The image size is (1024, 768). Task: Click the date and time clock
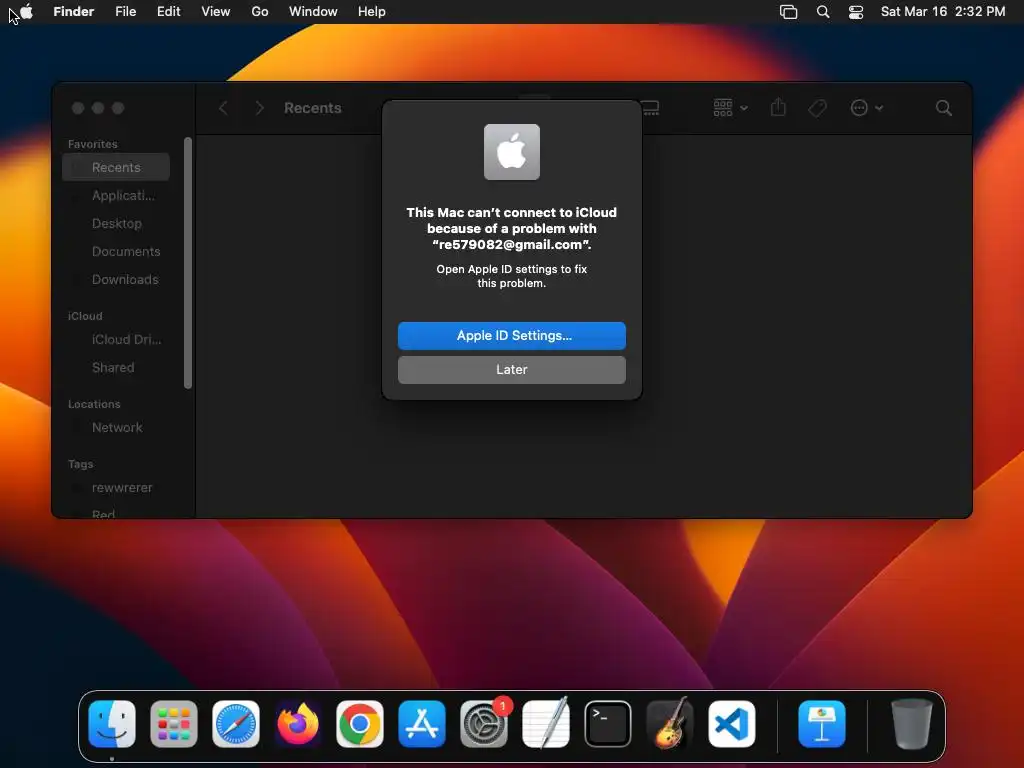pos(943,12)
